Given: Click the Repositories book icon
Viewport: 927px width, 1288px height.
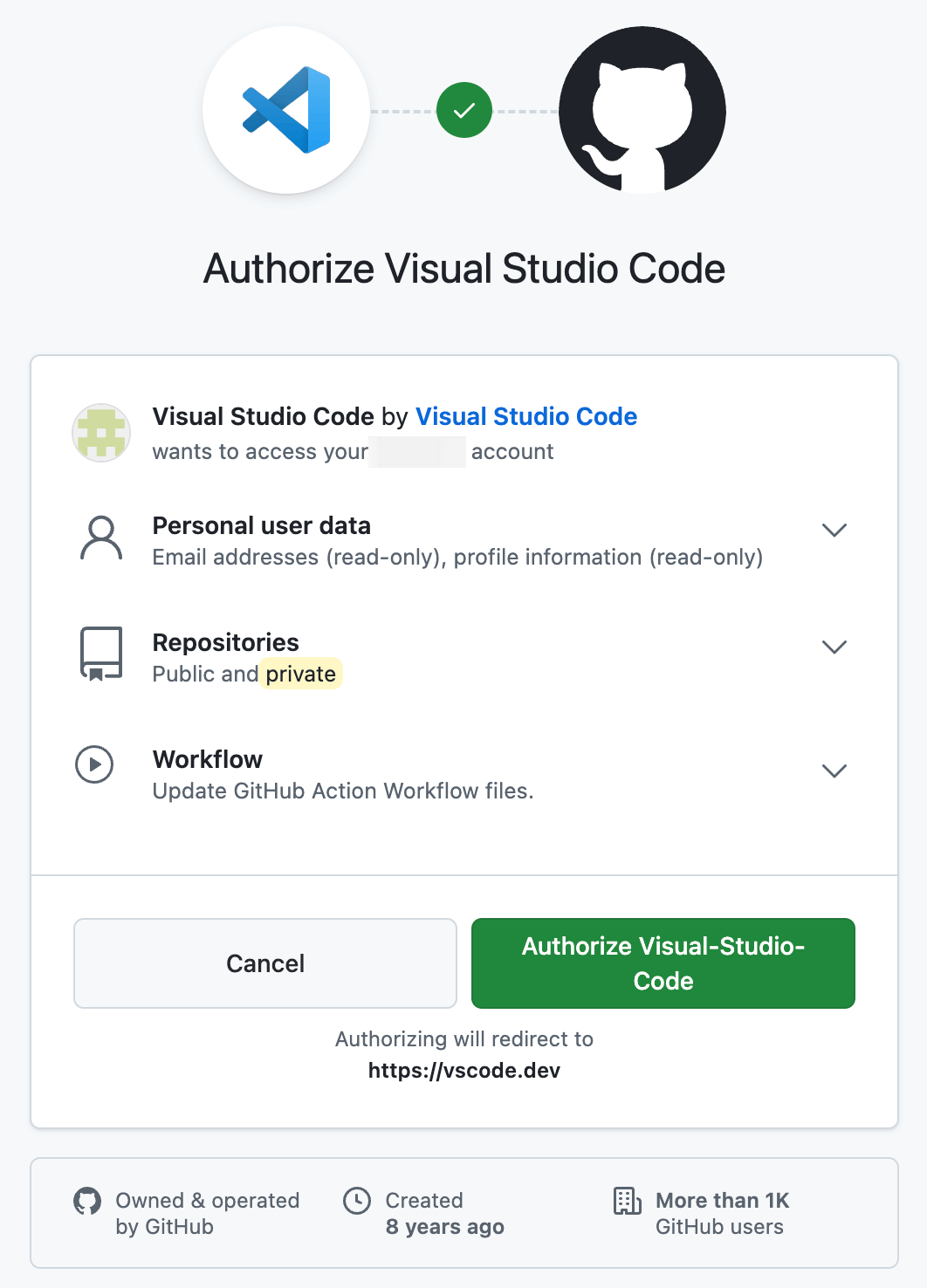Looking at the screenshot, I should tap(101, 654).
